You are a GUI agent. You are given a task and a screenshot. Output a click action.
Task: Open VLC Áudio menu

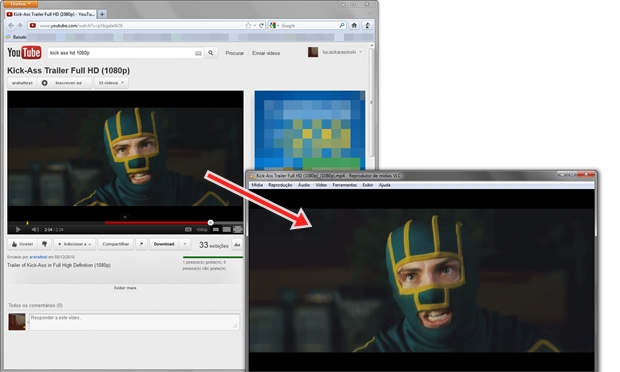304,185
